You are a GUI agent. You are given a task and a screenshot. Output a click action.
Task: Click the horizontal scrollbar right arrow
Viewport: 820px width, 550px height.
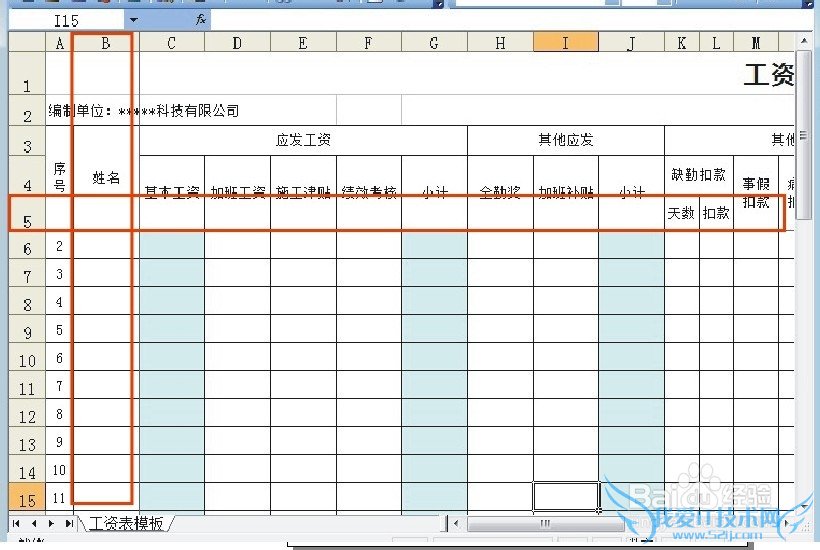786,523
